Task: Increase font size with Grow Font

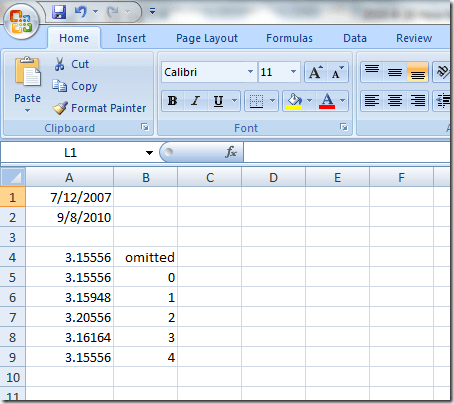Action: coord(315,72)
